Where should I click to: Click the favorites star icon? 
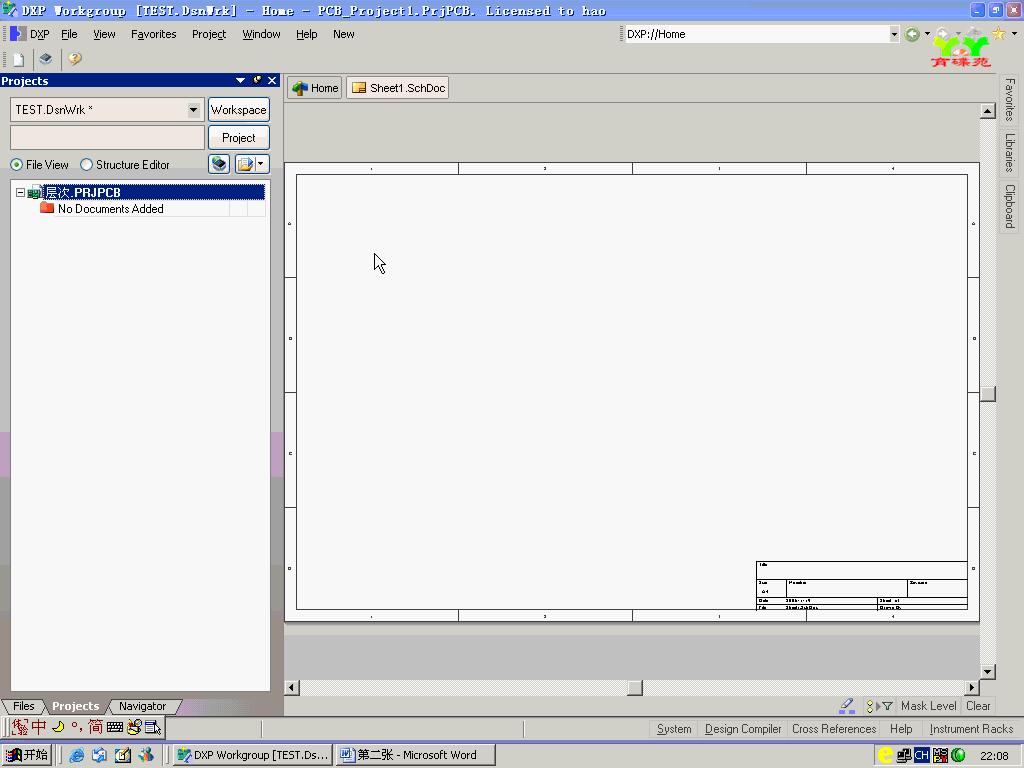[x=999, y=33]
